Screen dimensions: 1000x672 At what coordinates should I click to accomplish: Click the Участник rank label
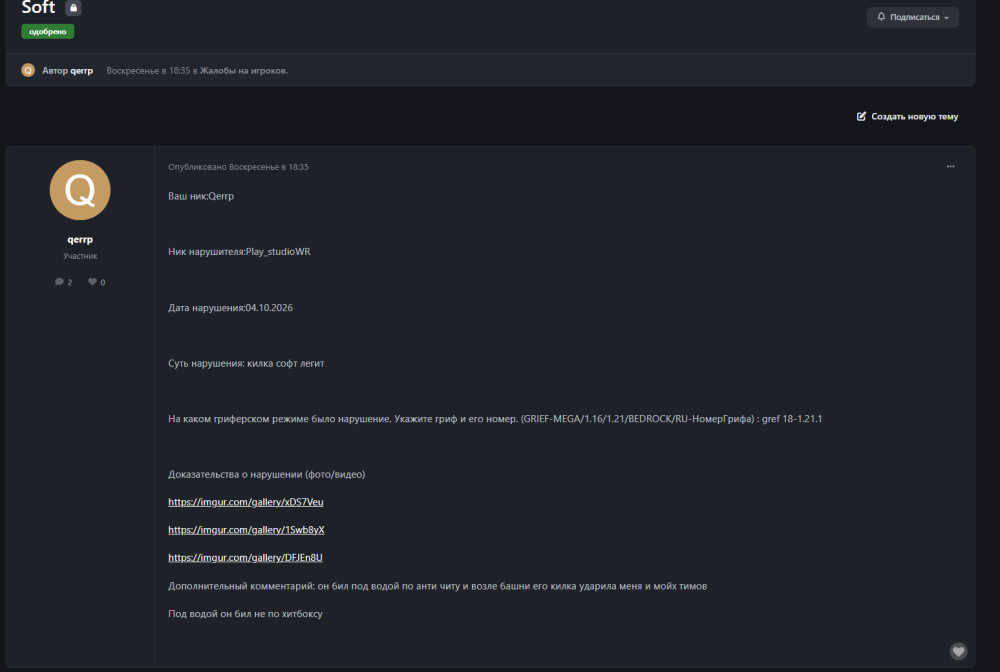tap(80, 256)
